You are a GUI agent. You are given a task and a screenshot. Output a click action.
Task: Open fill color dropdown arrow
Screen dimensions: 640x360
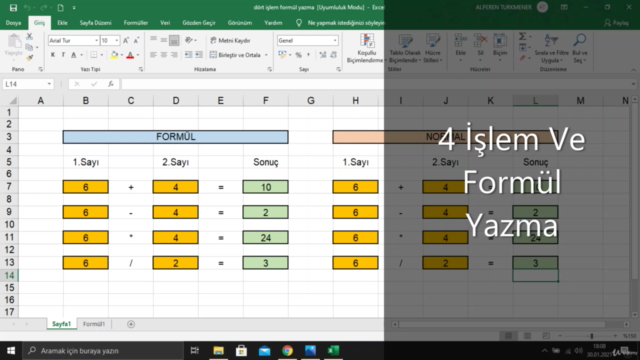[122, 55]
